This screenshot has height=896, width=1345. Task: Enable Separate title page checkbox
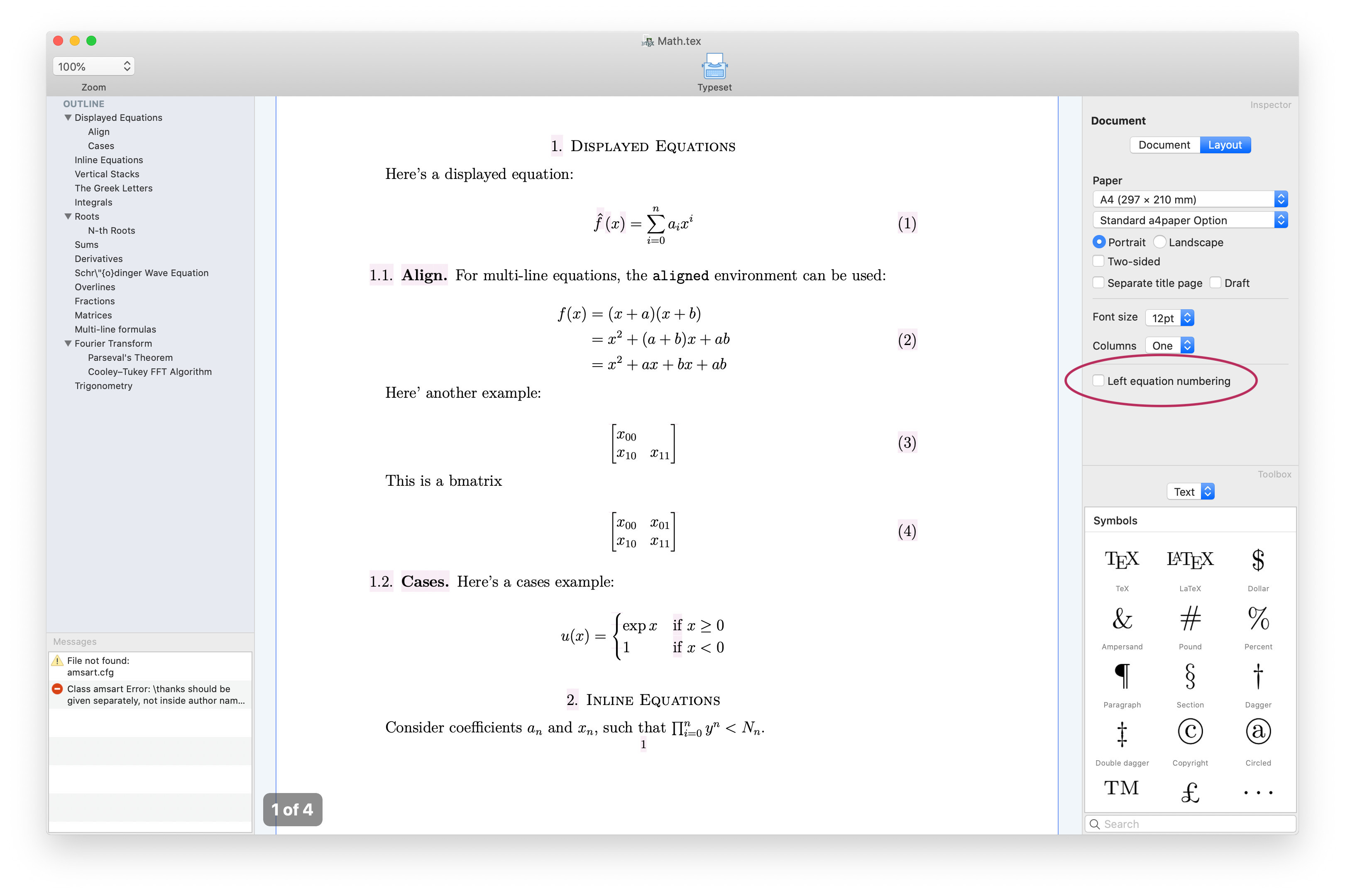point(1098,282)
